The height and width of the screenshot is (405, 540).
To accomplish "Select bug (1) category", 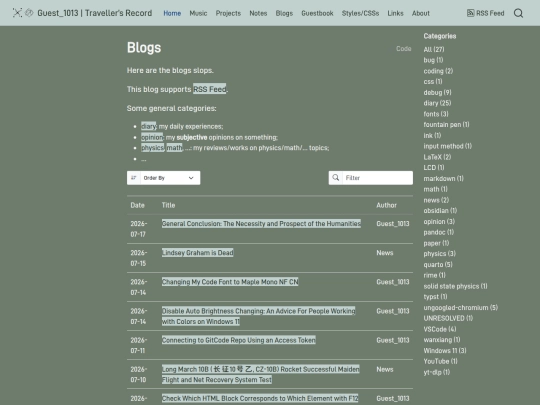I will (x=433, y=60).
